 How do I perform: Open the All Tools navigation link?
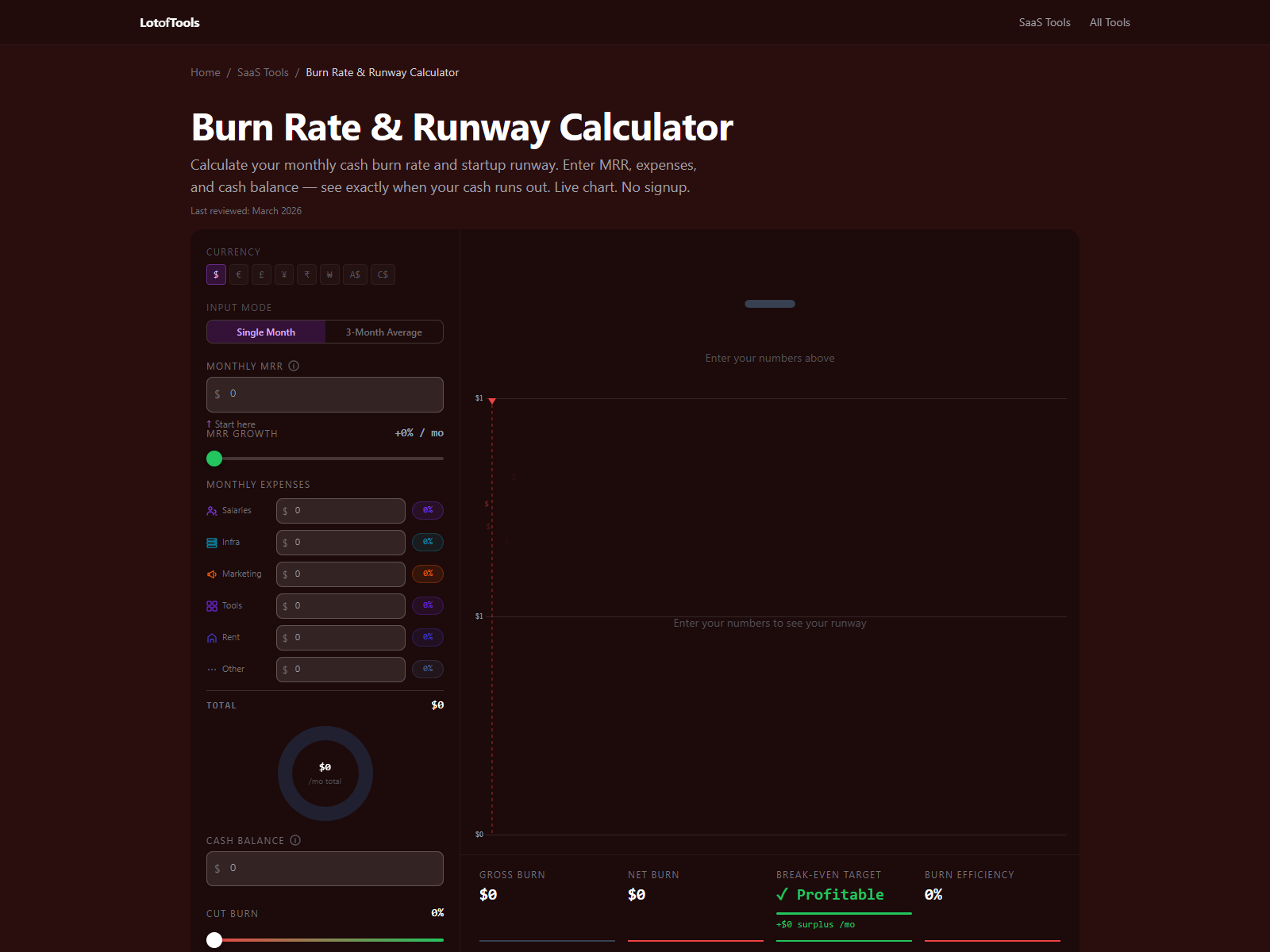pos(1110,22)
